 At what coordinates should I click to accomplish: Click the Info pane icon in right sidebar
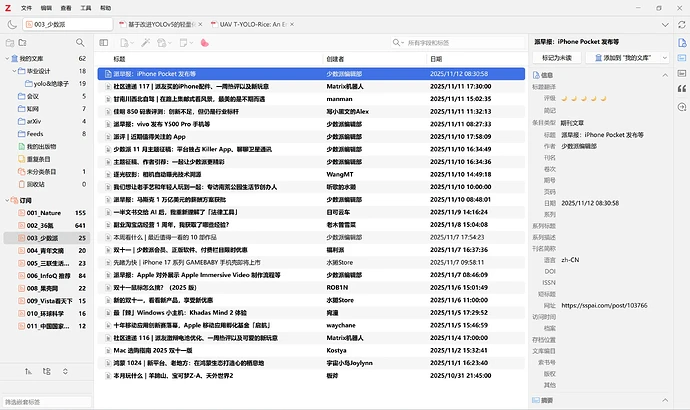click(682, 43)
